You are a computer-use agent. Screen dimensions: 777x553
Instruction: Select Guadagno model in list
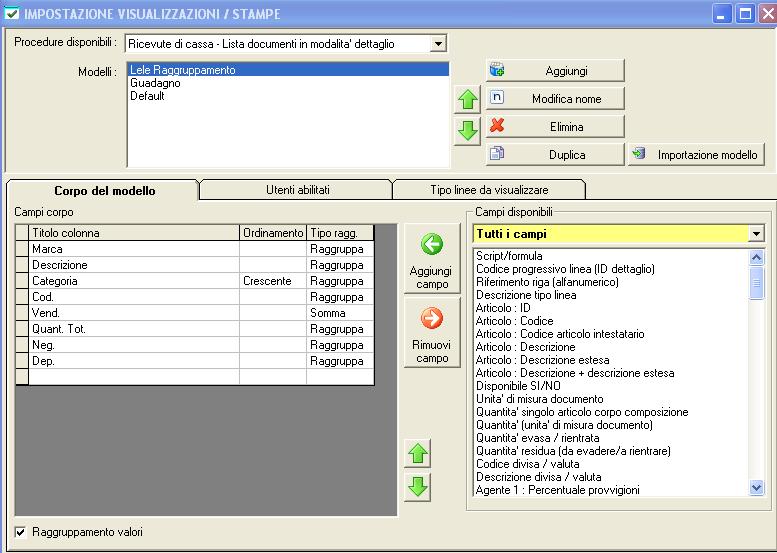pos(288,83)
